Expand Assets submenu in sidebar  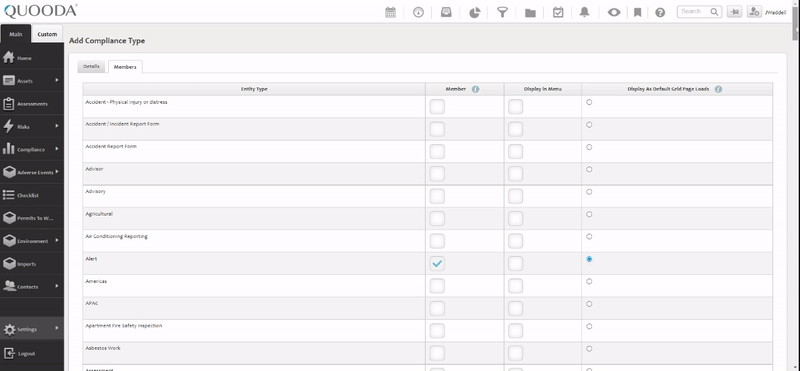(x=57, y=80)
